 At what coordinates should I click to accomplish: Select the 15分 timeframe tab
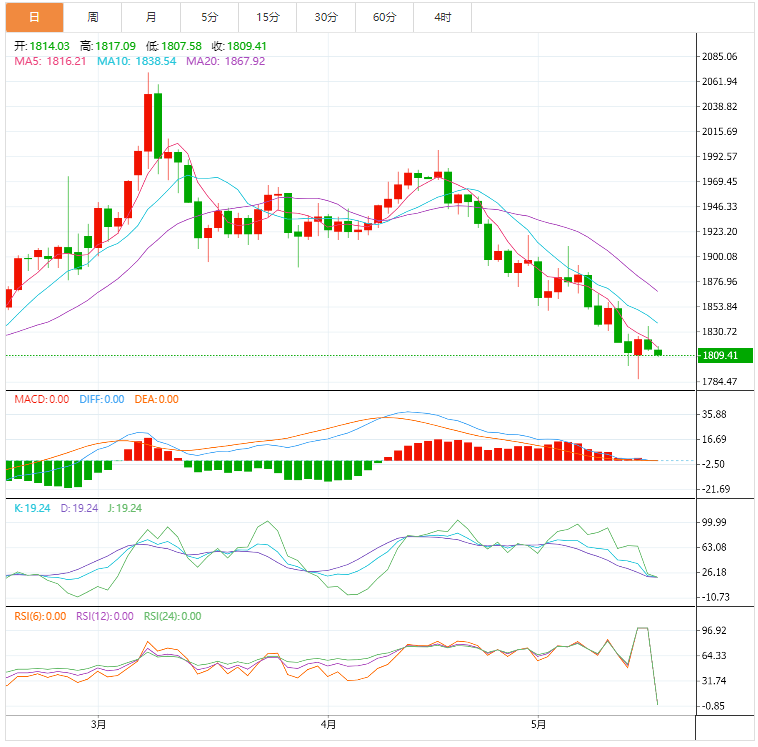[267, 17]
